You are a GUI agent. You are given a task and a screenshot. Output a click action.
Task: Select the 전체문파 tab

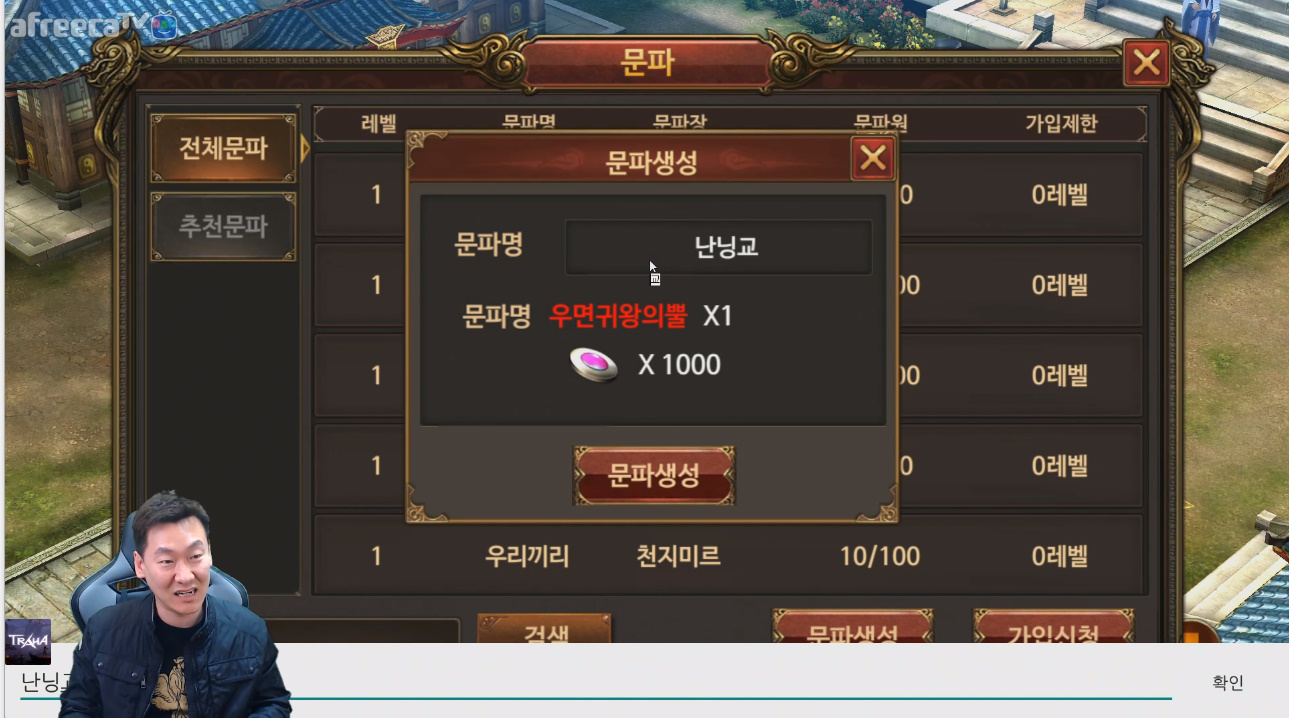tap(223, 149)
